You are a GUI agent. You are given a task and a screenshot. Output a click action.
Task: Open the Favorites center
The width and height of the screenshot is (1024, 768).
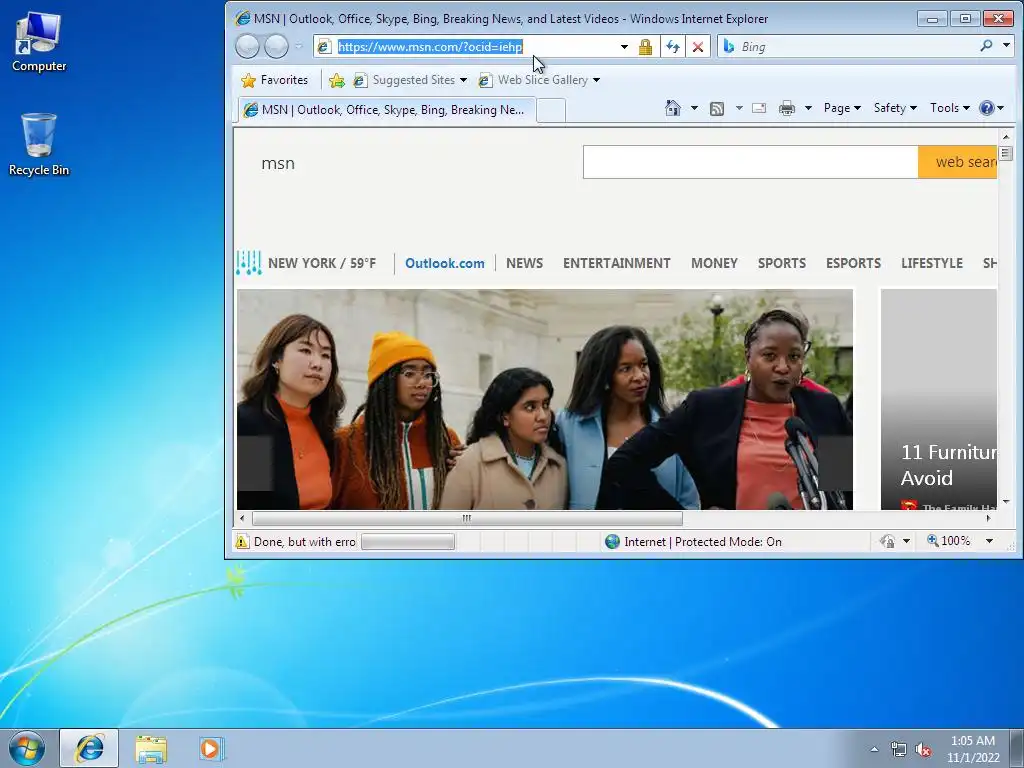coord(274,80)
